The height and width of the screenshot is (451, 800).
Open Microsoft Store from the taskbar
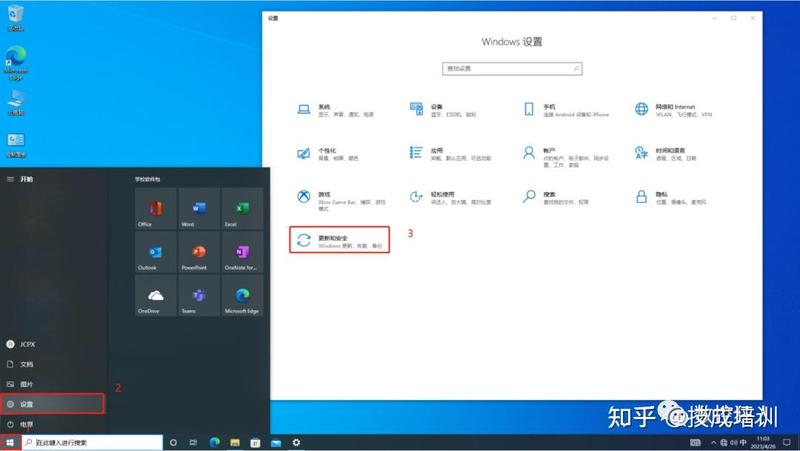pos(255,442)
